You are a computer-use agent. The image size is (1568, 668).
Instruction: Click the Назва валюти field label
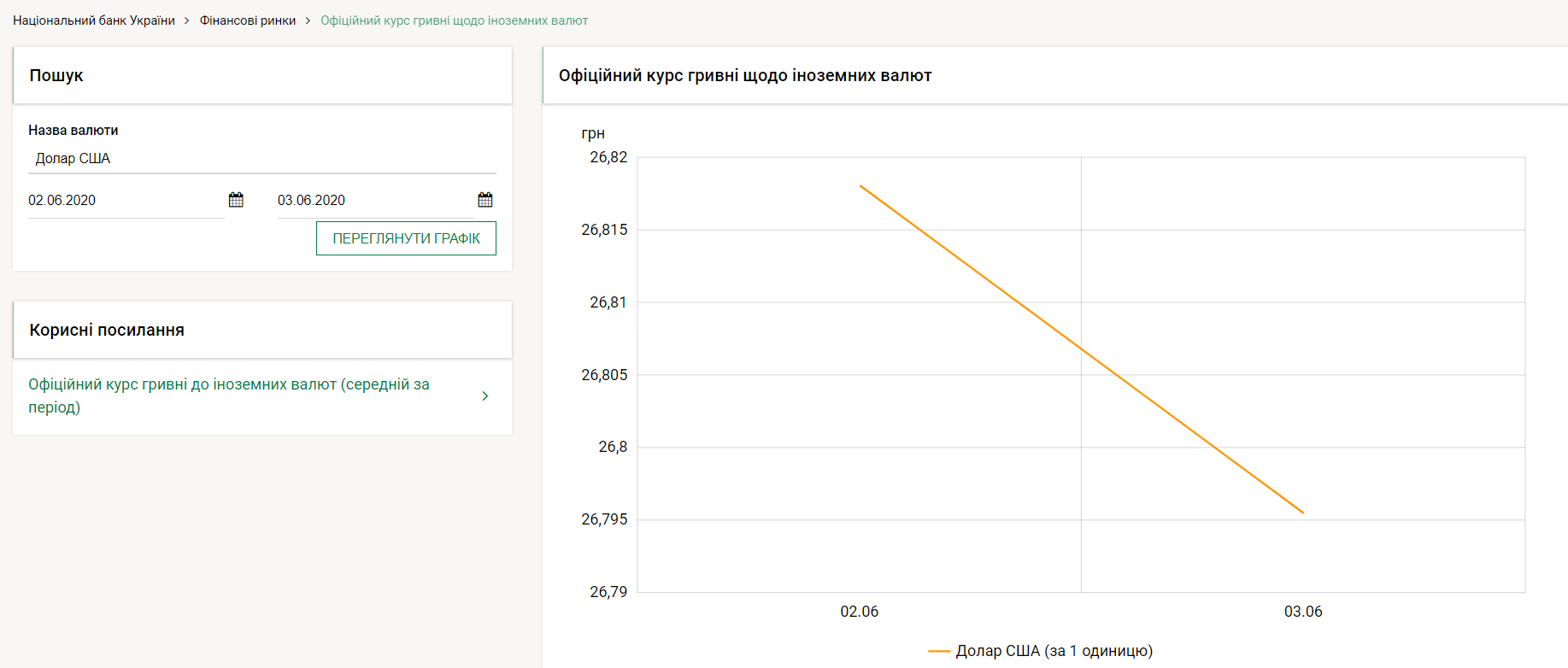[x=73, y=130]
